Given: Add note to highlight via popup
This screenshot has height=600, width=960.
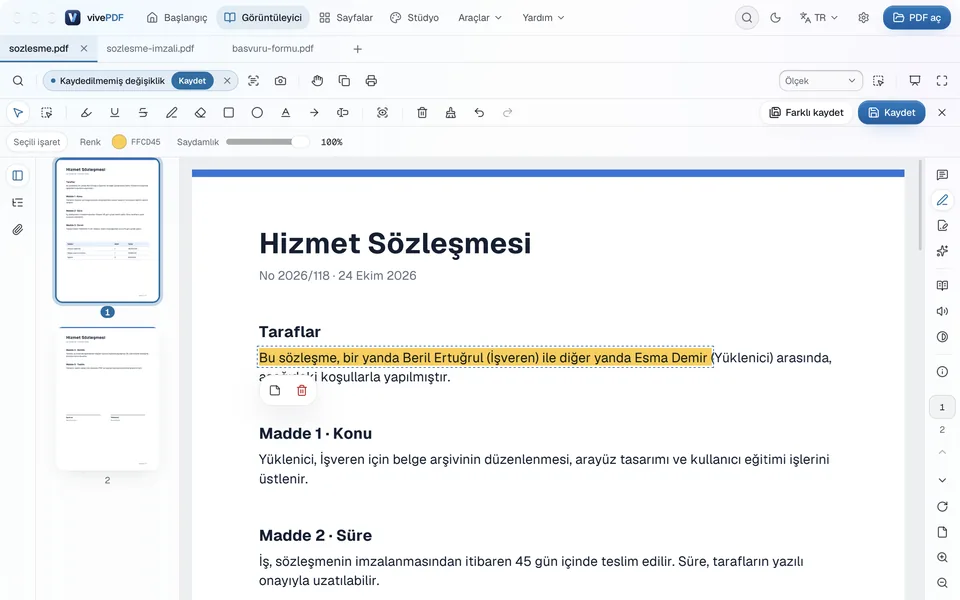Looking at the screenshot, I should (275, 391).
